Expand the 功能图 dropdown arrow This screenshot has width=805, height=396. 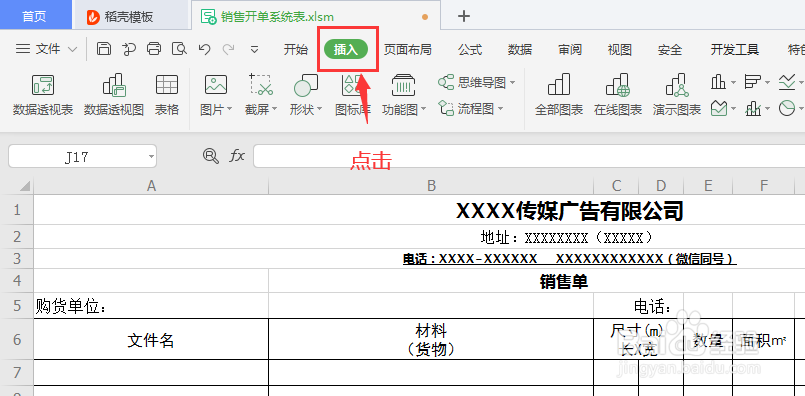coord(424,109)
